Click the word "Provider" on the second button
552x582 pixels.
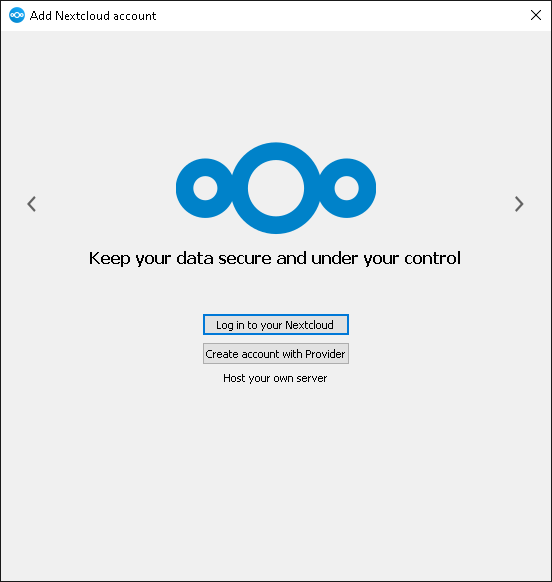(x=325, y=354)
